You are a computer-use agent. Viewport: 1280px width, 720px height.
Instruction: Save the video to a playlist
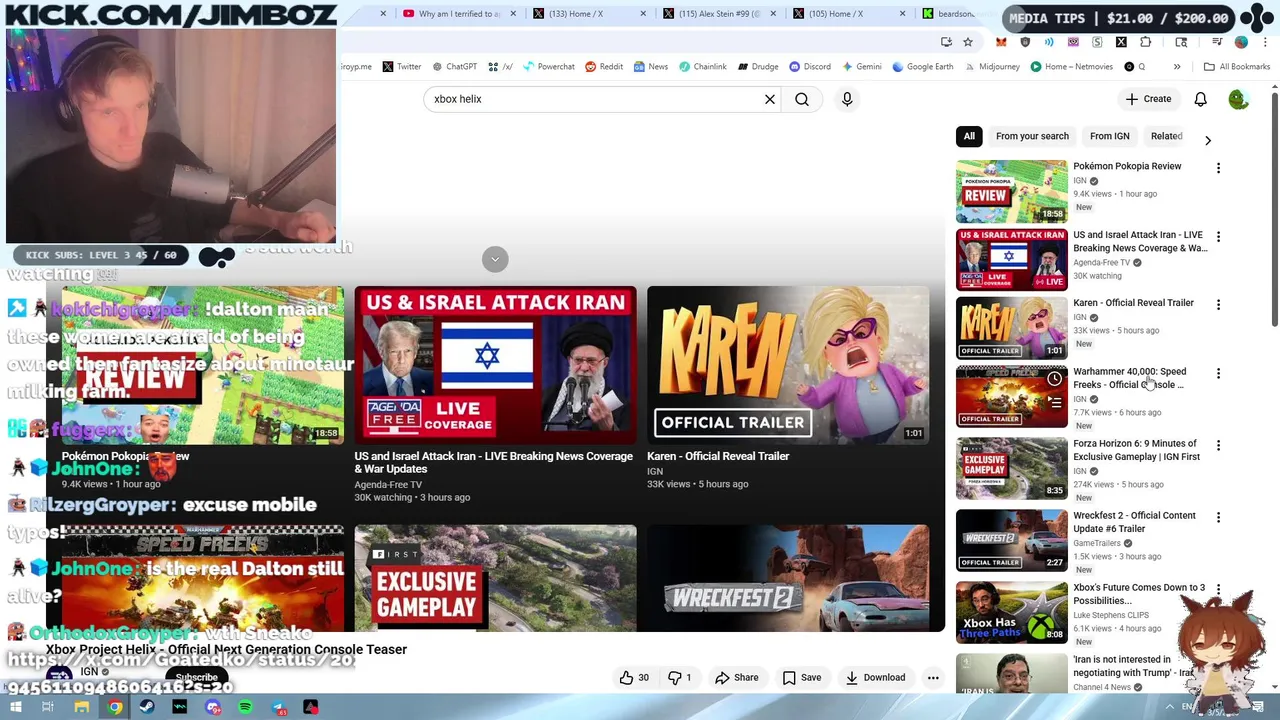click(x=801, y=678)
